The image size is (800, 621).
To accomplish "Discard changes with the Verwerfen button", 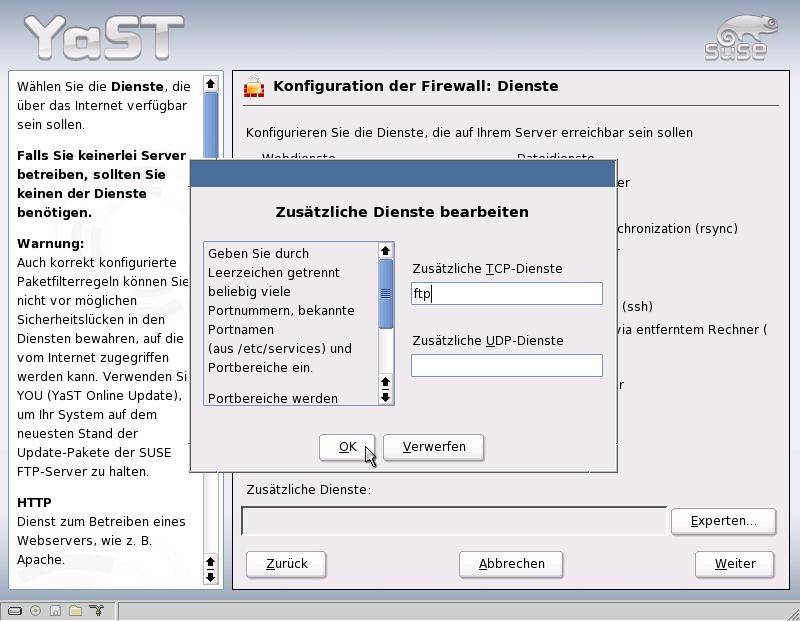I will [434, 447].
